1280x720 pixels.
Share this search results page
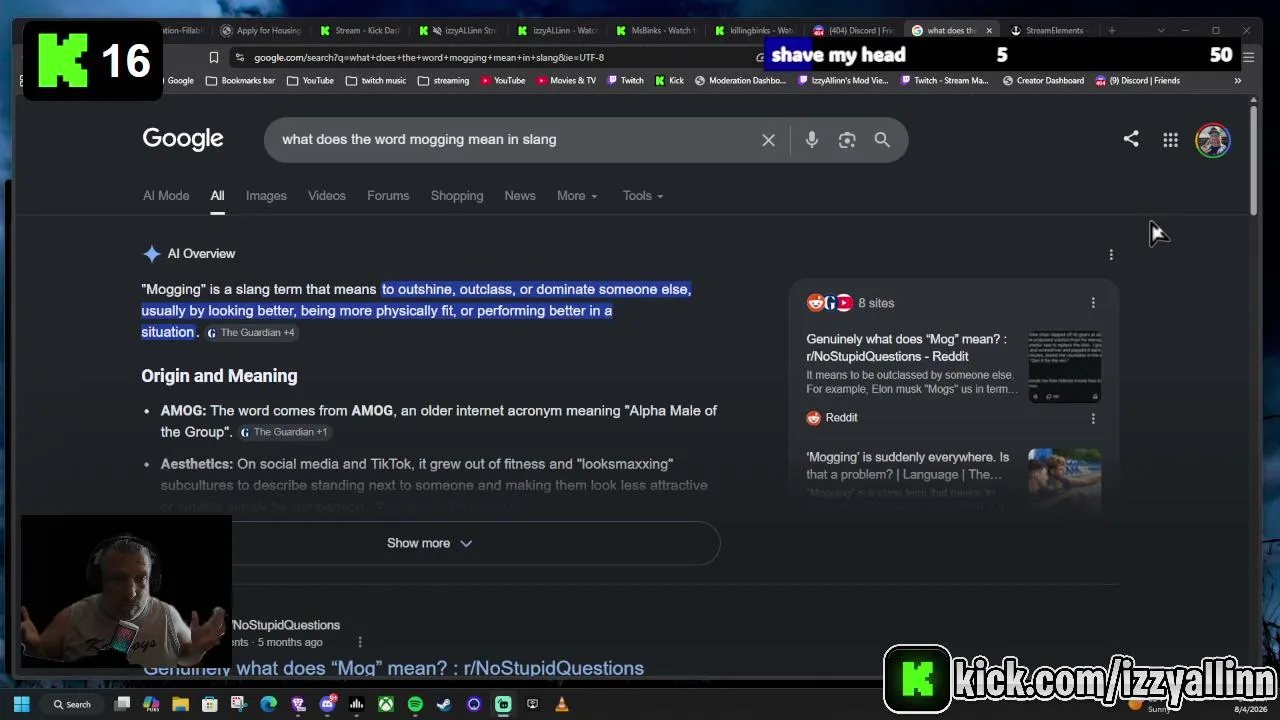point(1131,140)
